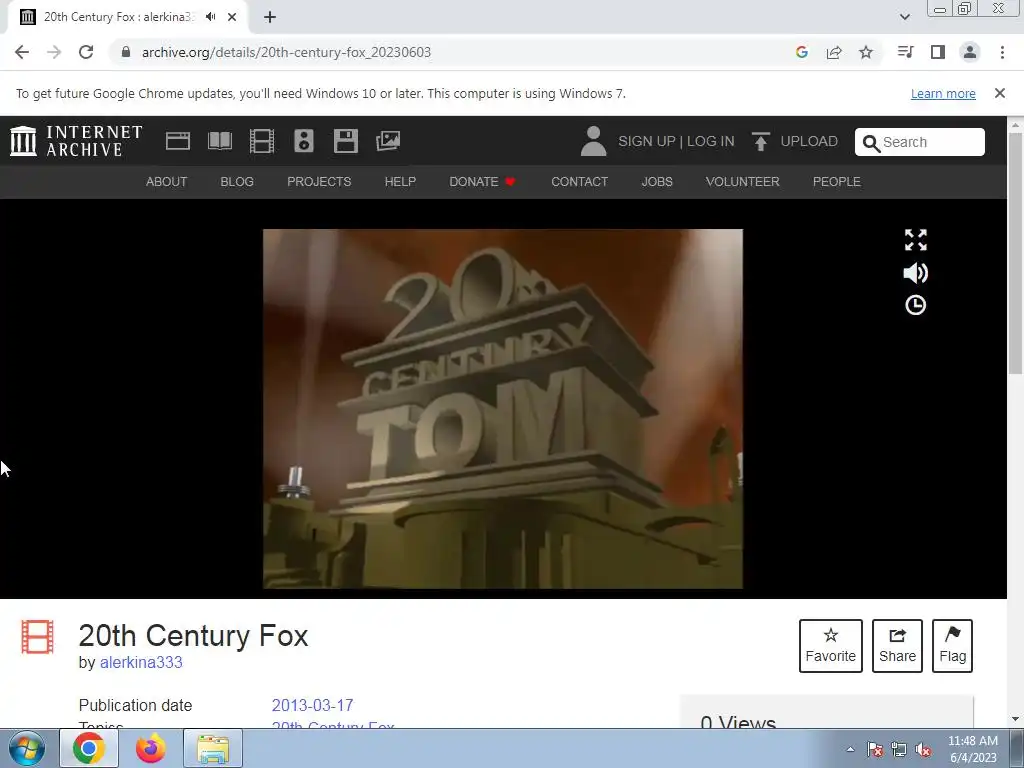Click the Share button below the video

coord(897,646)
